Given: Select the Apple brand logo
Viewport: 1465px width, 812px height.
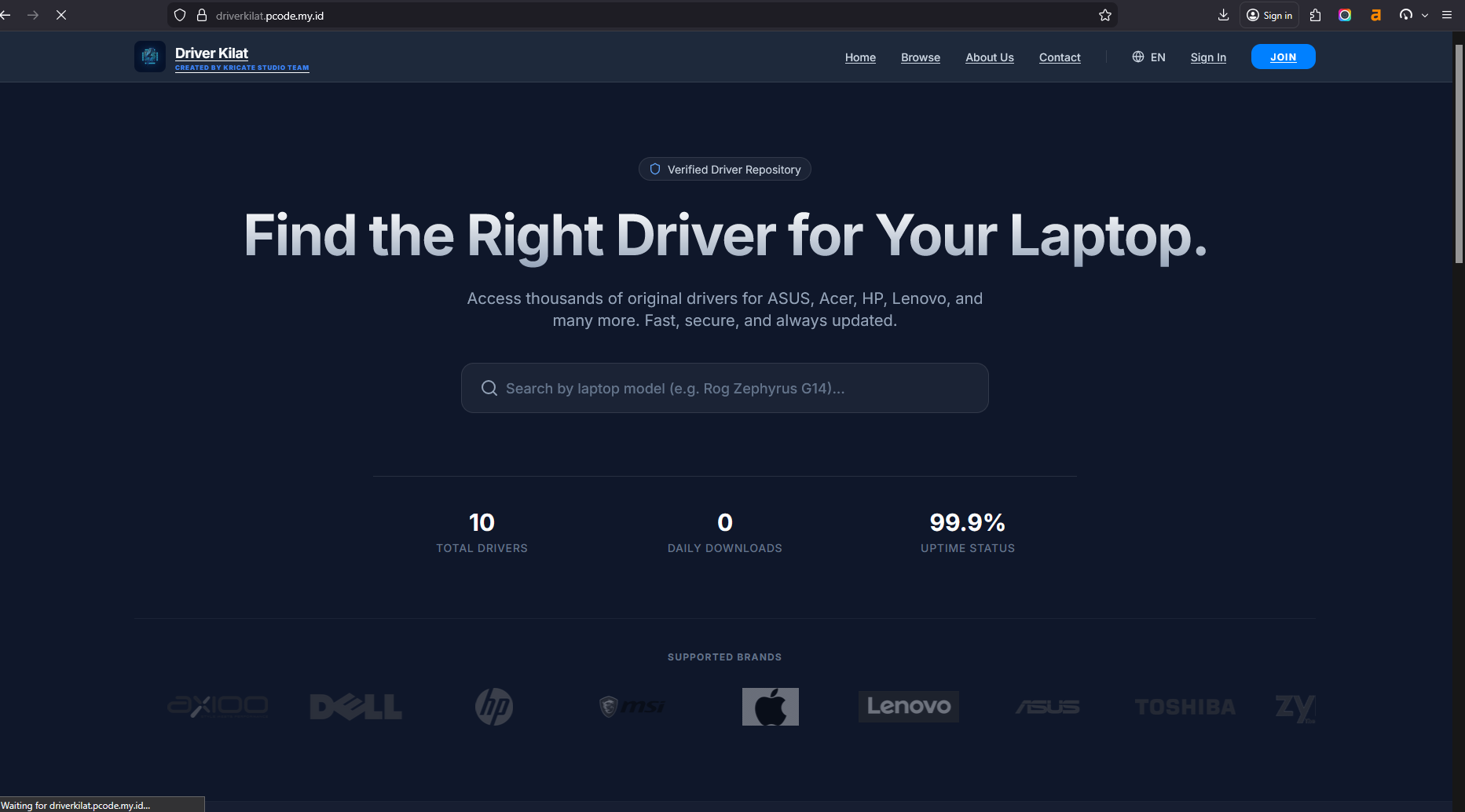Looking at the screenshot, I should (770, 706).
